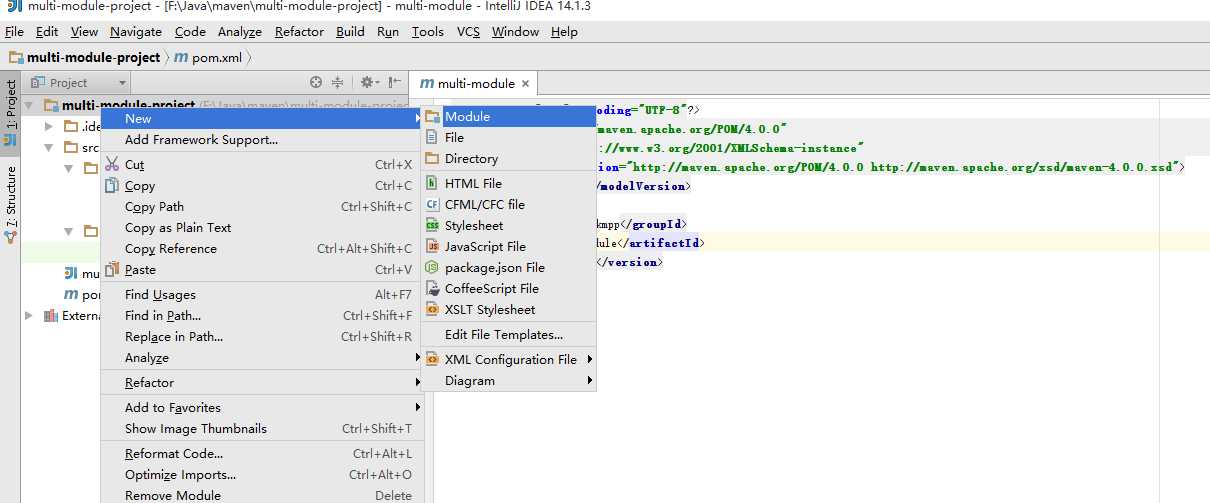Choose New Module from submenu

(508, 116)
